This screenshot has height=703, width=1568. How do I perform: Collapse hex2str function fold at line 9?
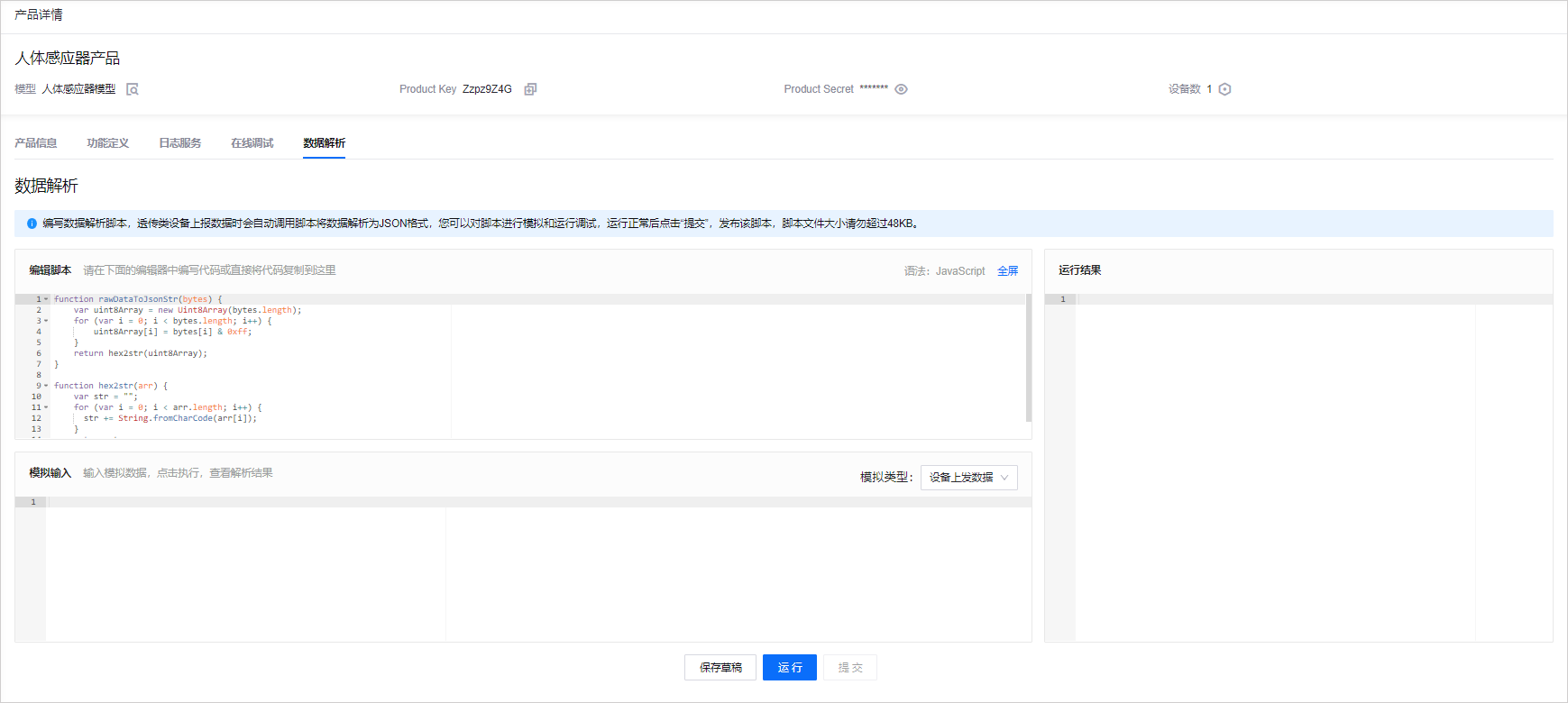tap(46, 386)
